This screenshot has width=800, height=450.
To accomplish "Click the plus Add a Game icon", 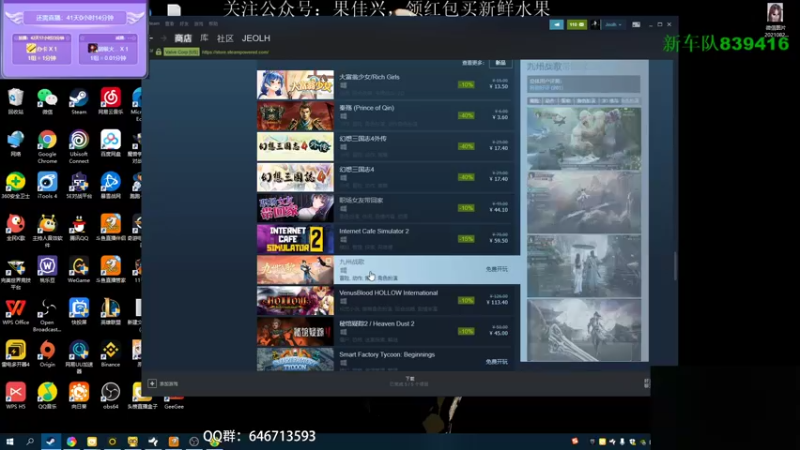I will [x=152, y=383].
